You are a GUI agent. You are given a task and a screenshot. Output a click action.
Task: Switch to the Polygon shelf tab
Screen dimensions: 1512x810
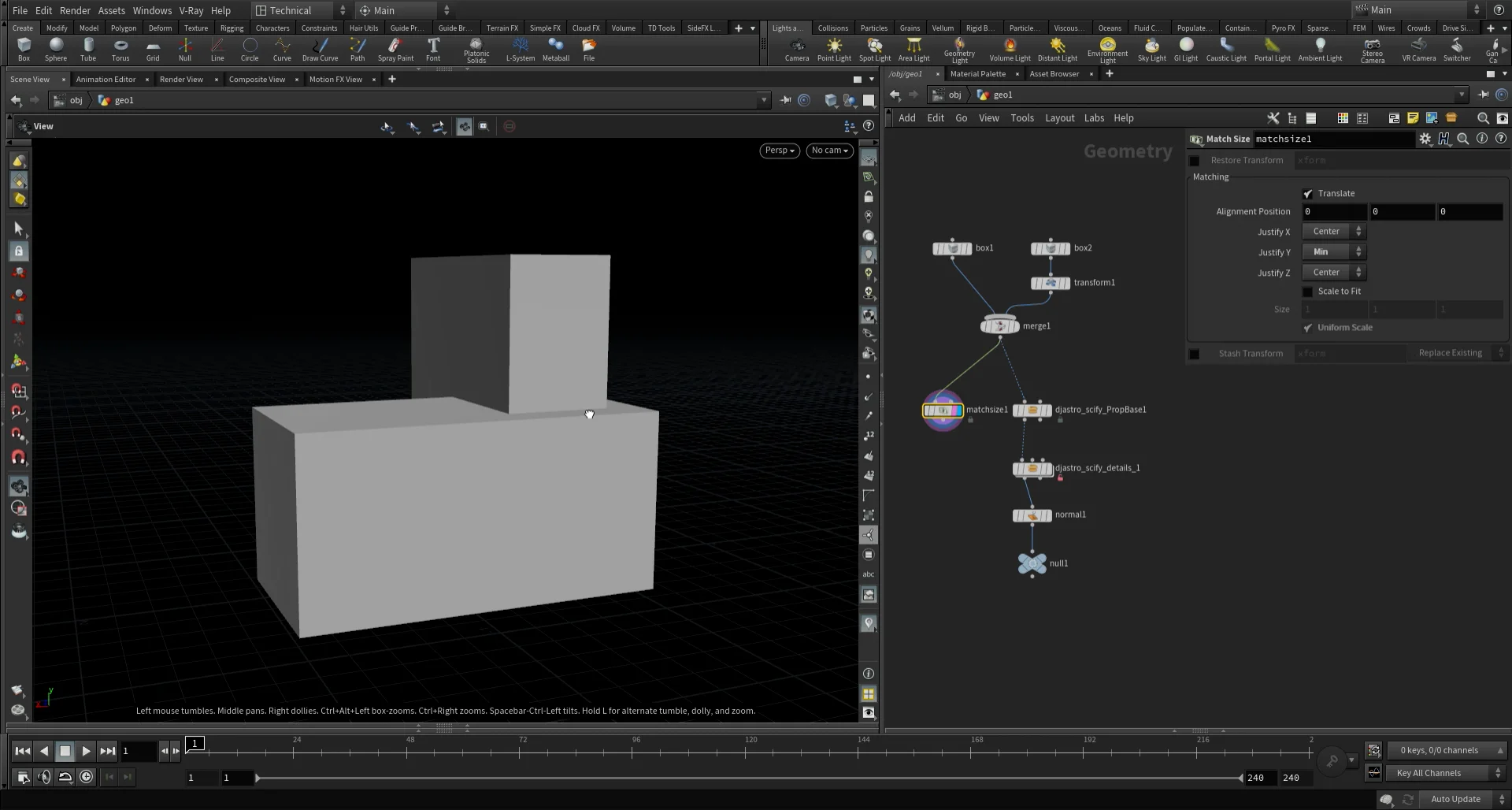click(x=124, y=28)
